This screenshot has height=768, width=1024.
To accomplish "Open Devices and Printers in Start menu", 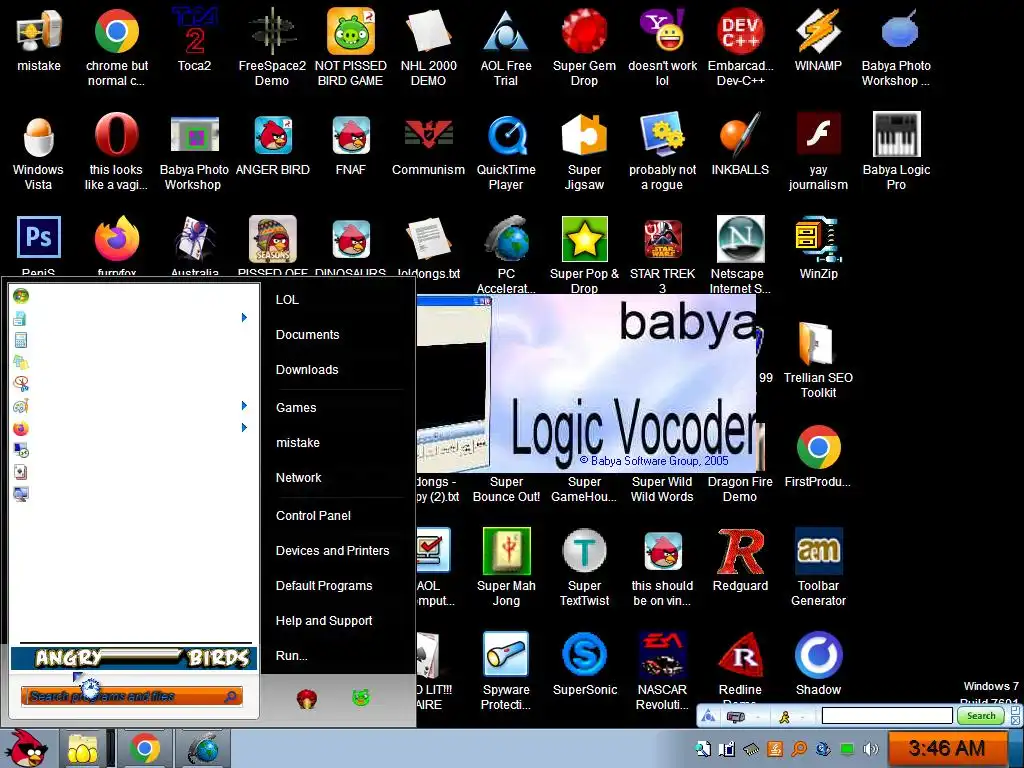I will tap(332, 551).
